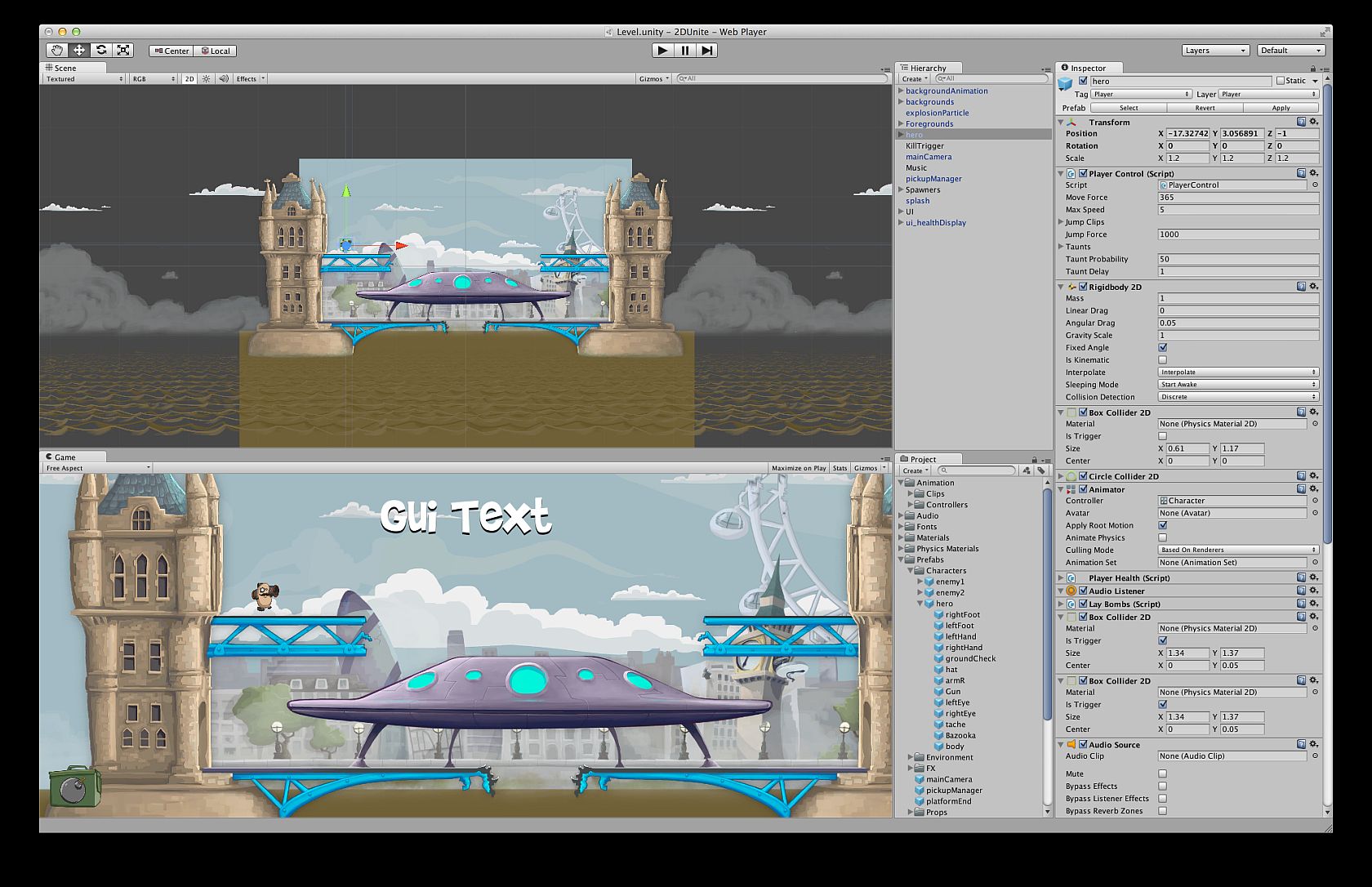The width and height of the screenshot is (1372, 887).
Task: Switch to the Scene tab
Action: tap(73, 68)
